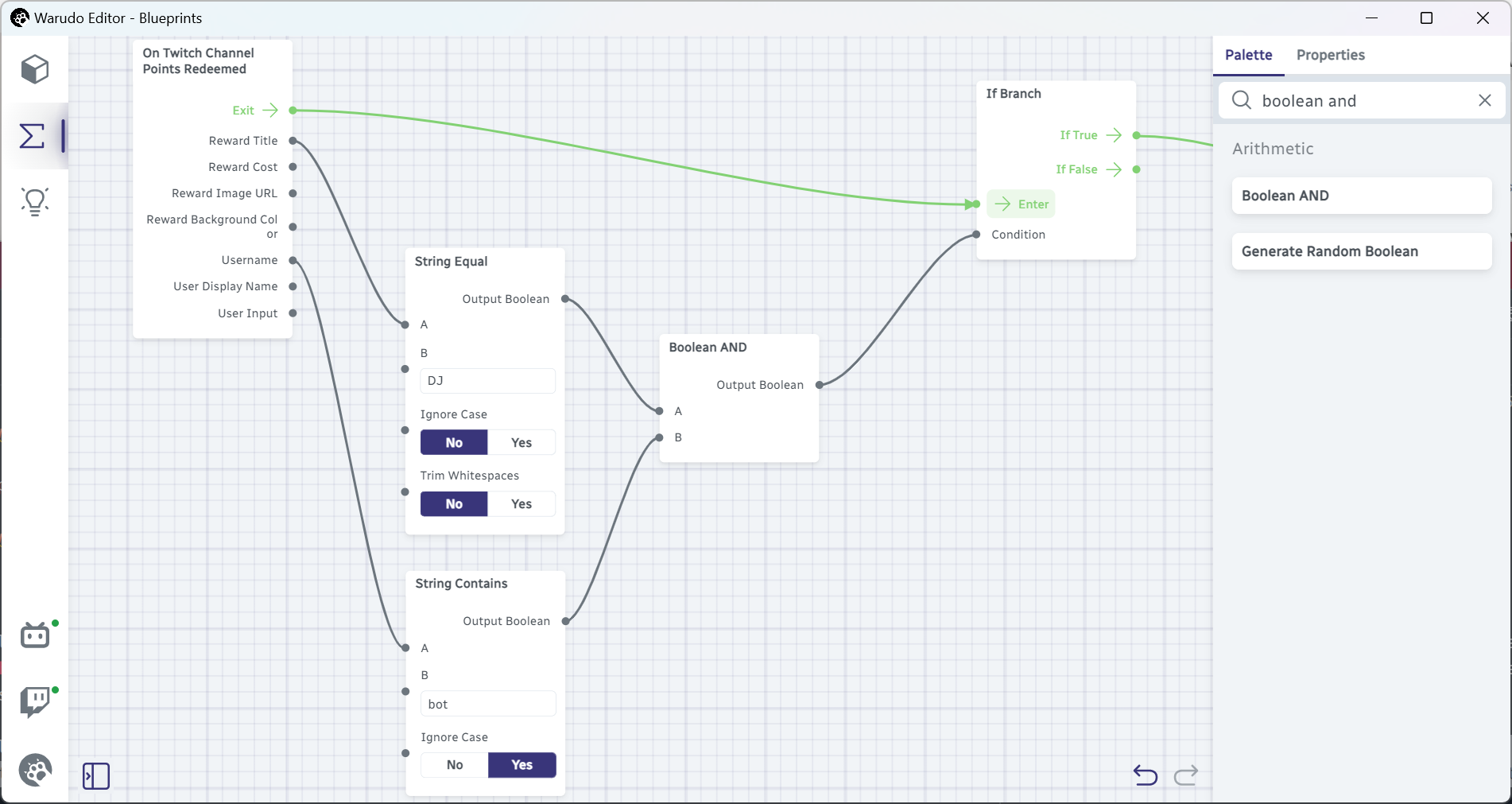
Task: Select the String Equal node title
Action: click(x=451, y=262)
